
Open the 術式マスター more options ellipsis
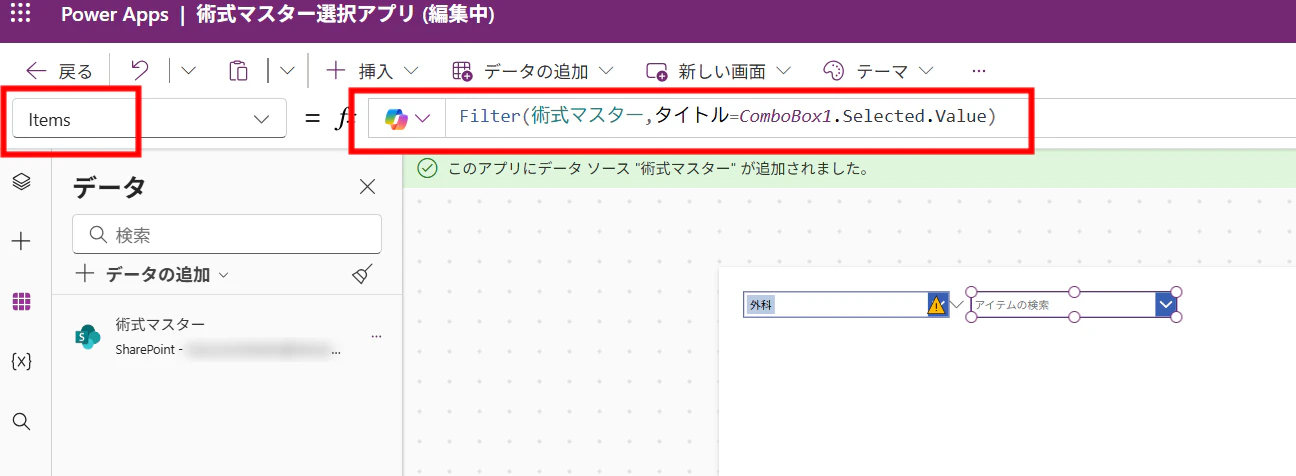[376, 337]
